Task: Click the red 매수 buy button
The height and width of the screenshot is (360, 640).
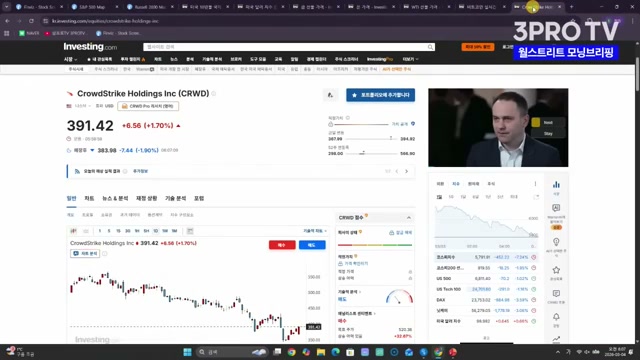Action: point(282,245)
